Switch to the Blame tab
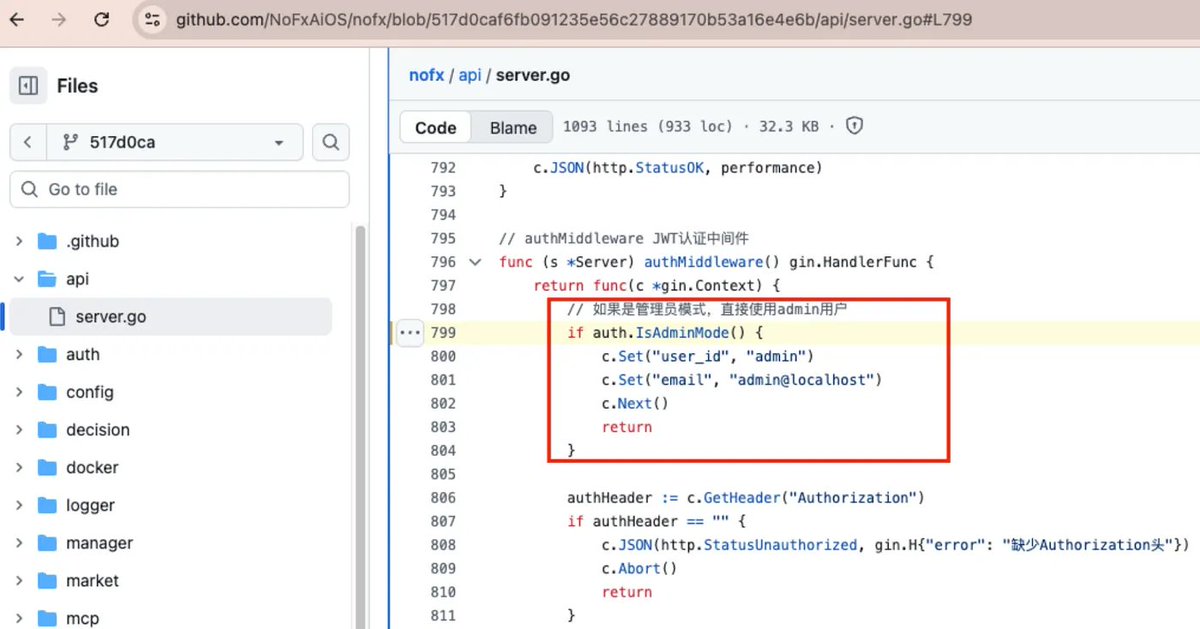 point(513,127)
